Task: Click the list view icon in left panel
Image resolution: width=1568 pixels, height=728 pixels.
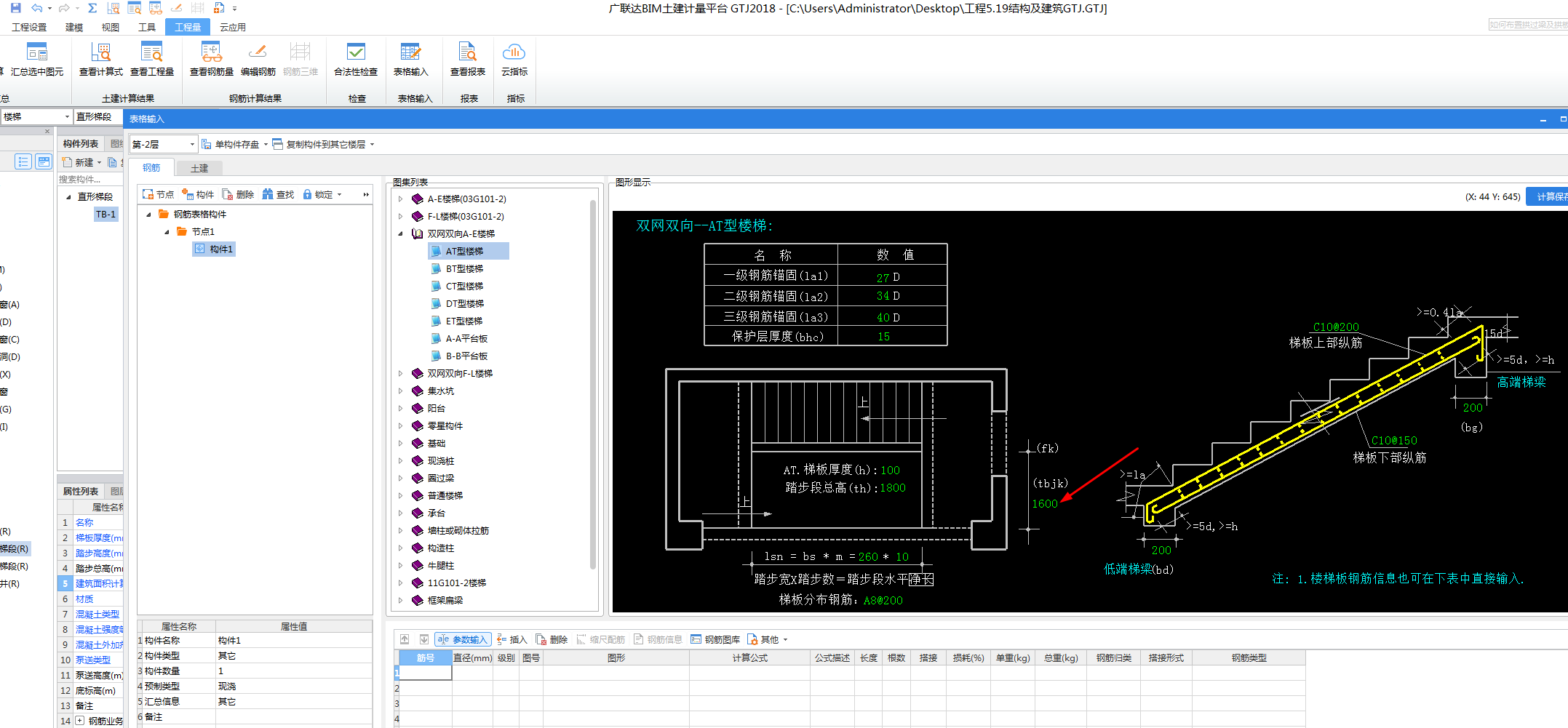Action: (23, 161)
